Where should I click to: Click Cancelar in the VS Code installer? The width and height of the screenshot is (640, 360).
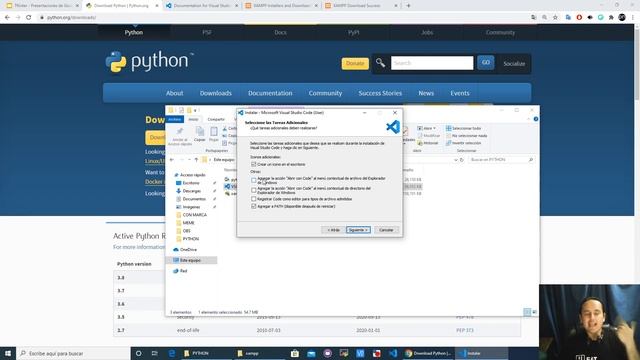pyautogui.click(x=386, y=230)
